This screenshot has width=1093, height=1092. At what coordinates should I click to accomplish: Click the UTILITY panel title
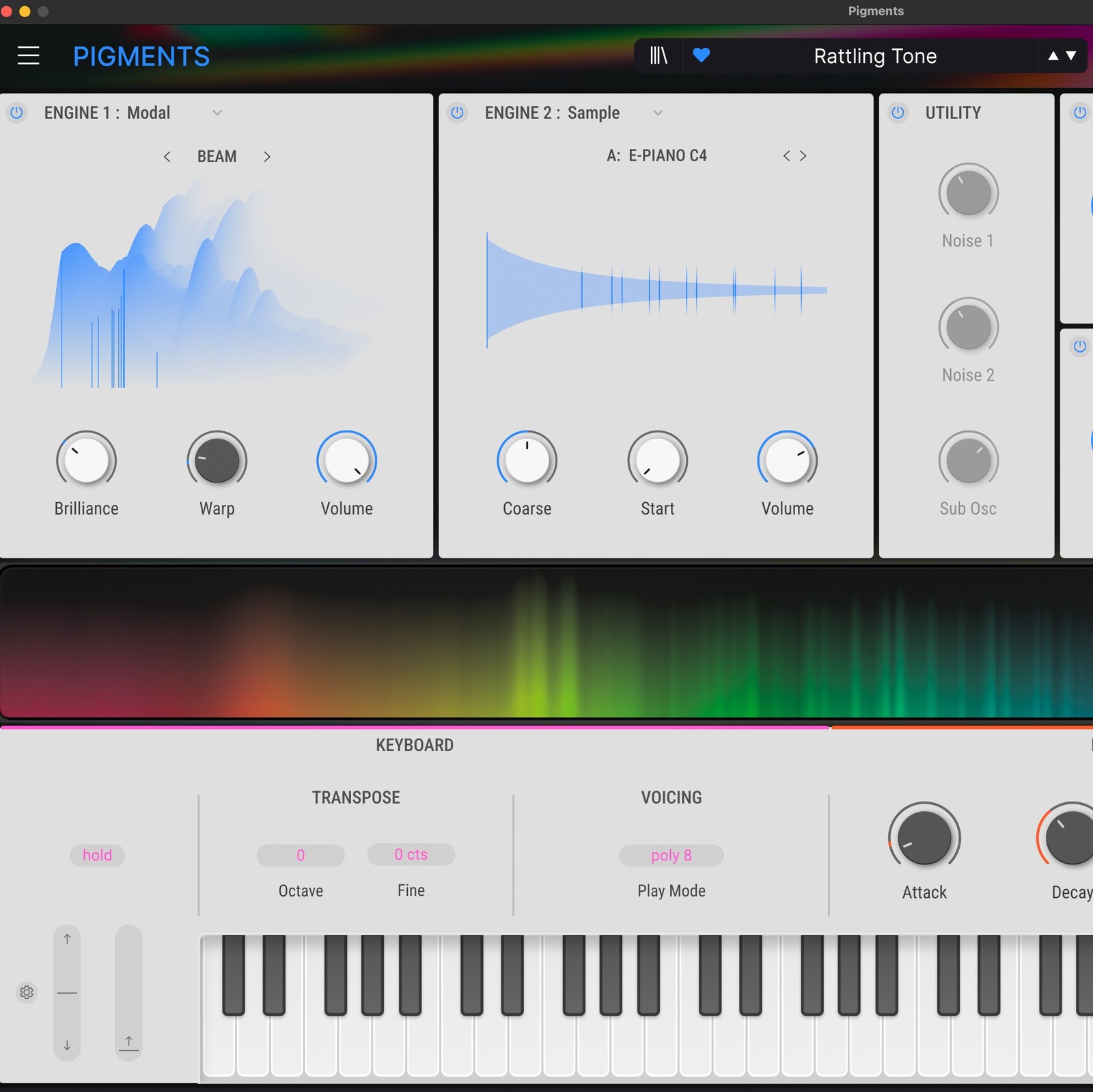pos(953,113)
